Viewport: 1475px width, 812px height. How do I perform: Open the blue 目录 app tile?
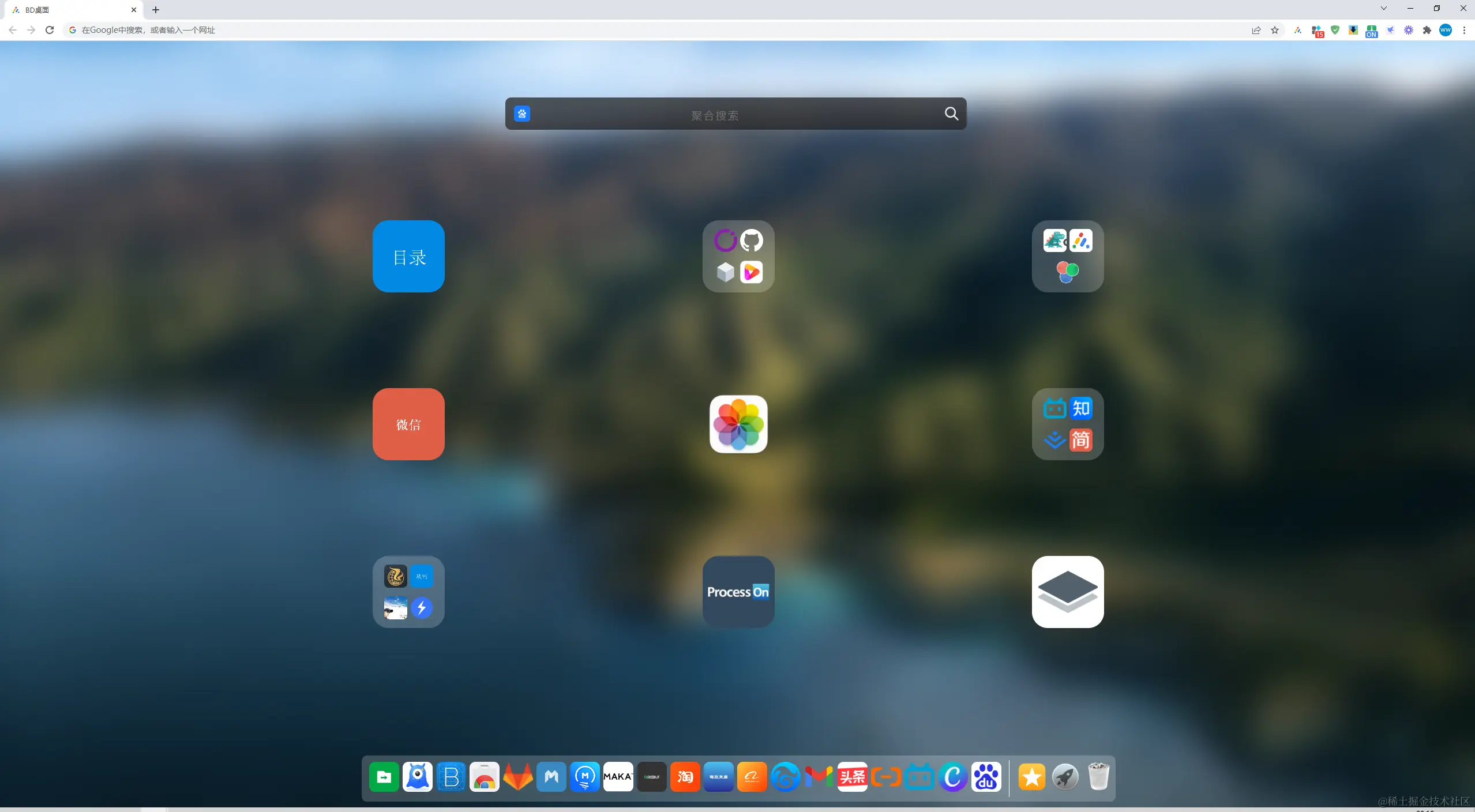click(x=408, y=256)
